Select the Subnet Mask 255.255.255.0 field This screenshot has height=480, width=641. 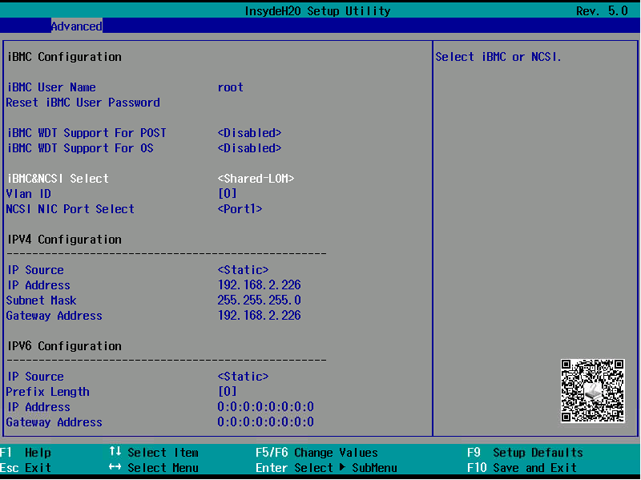pyautogui.click(x=259, y=300)
